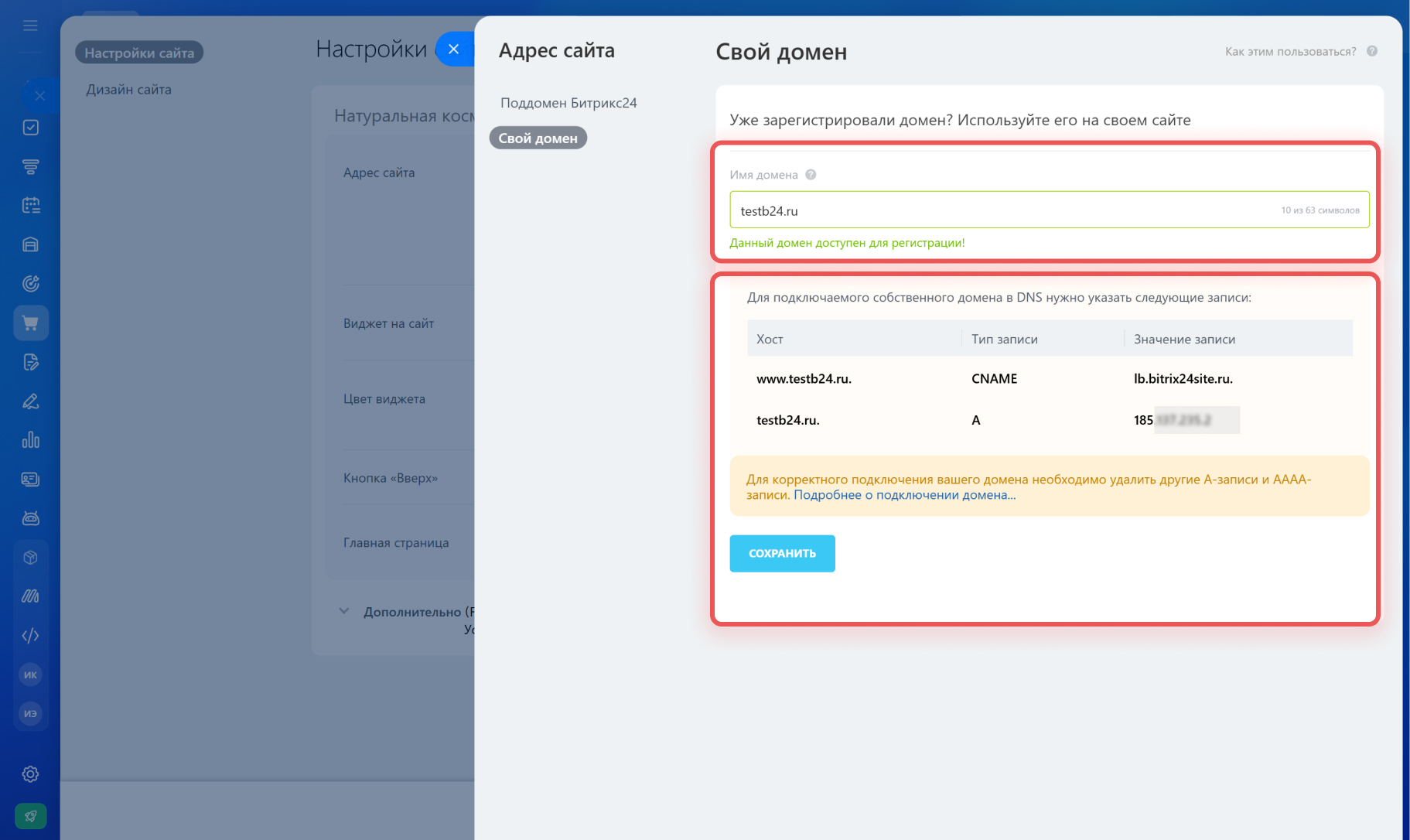
Task: Open the settings gear in sidebar
Action: 31,774
